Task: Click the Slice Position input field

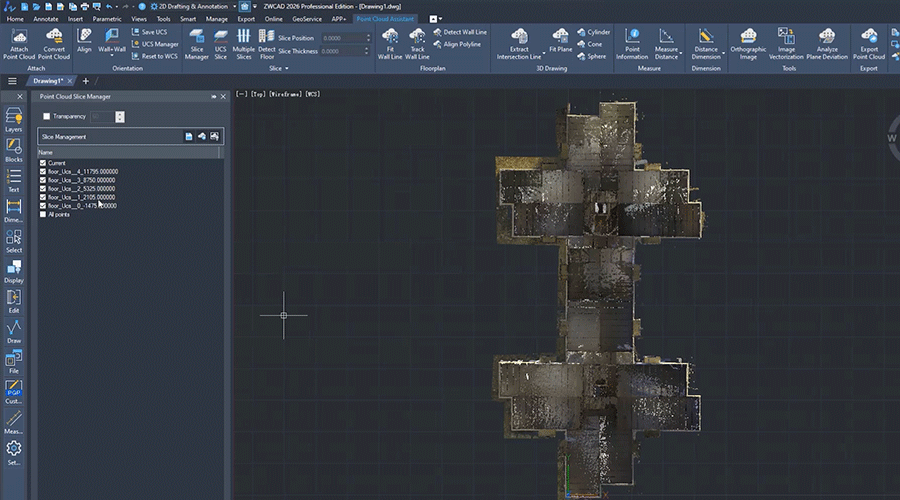Action: tap(346, 38)
